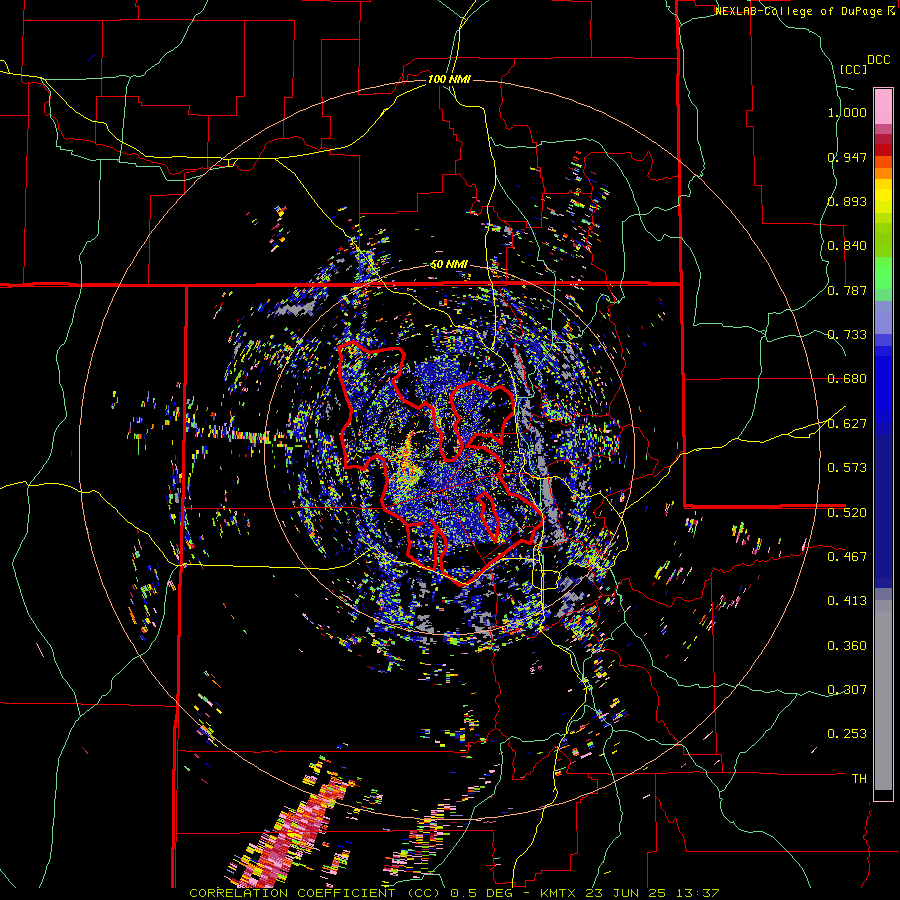The width and height of the screenshot is (900, 900).
Task: Click the 0.5 DEG elevation text
Action: click(x=481, y=893)
